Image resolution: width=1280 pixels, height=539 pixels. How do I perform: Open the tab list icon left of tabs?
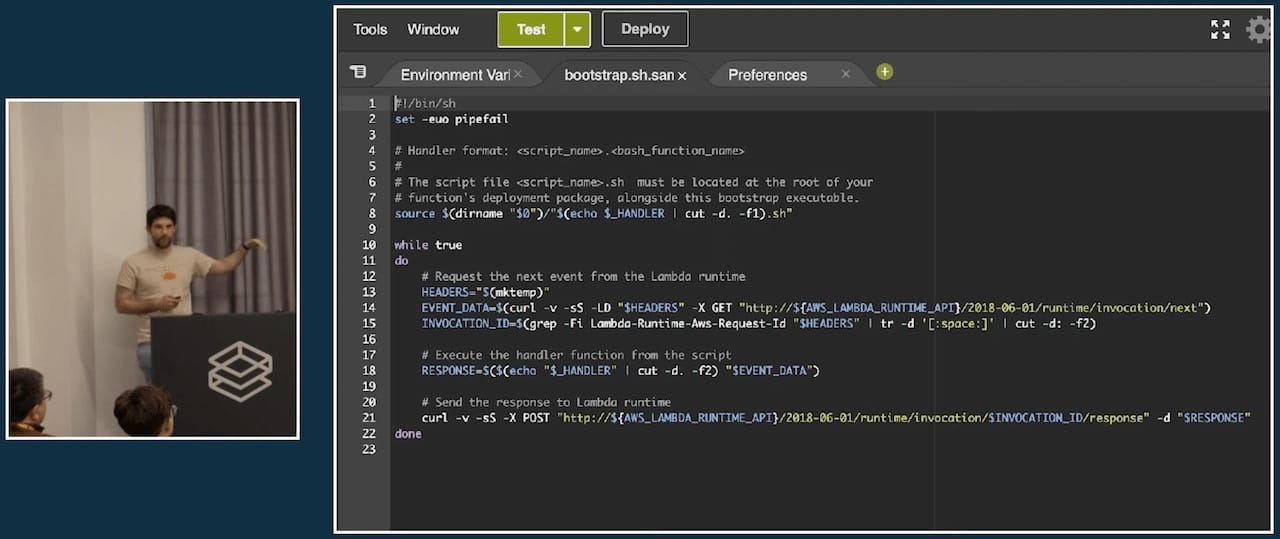[358, 72]
